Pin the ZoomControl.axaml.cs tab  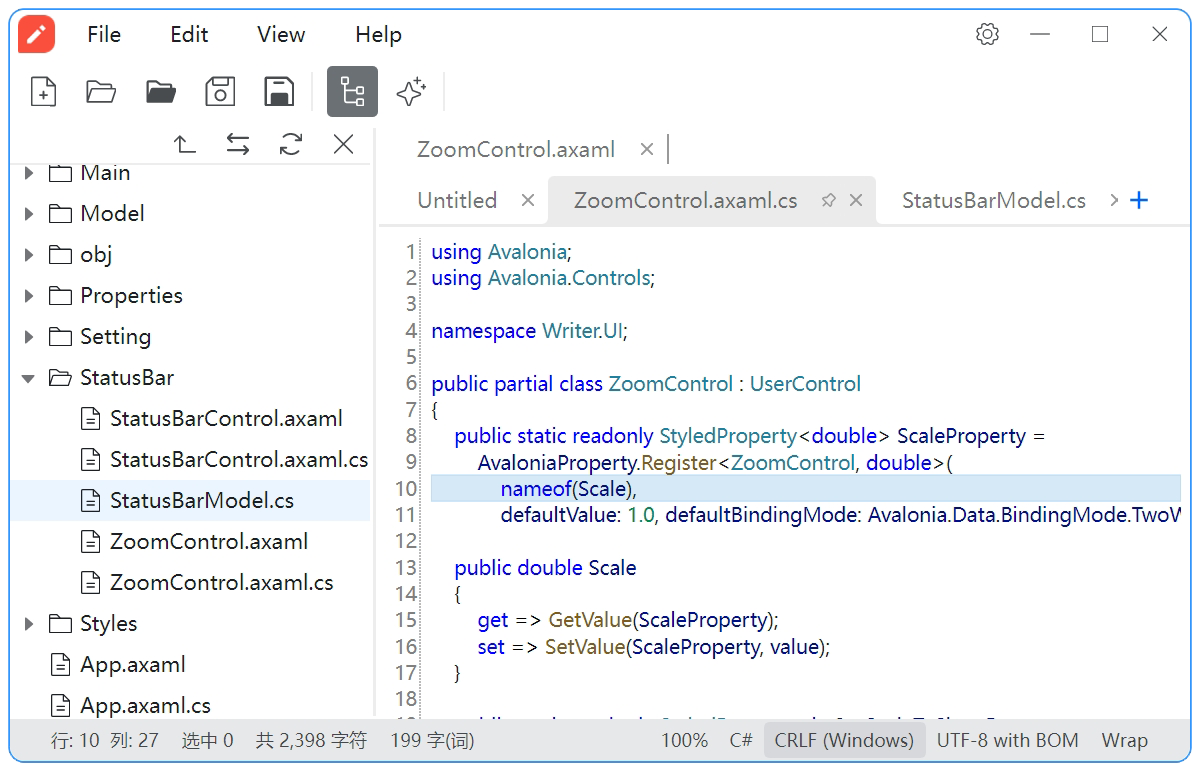click(x=828, y=200)
